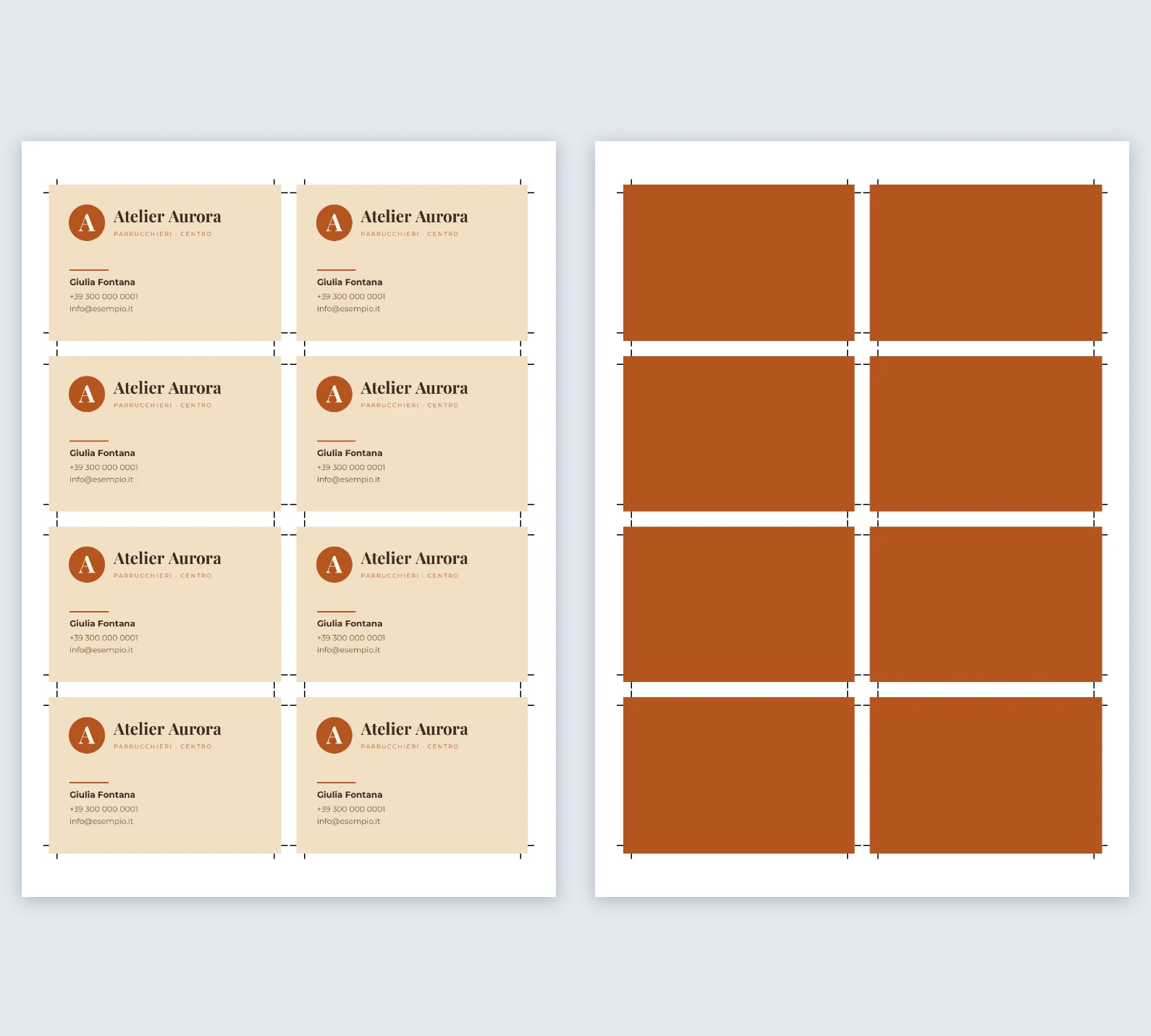
Task: Pick the bottom-right orange card back on the back sheet
Action: pyautogui.click(x=986, y=775)
